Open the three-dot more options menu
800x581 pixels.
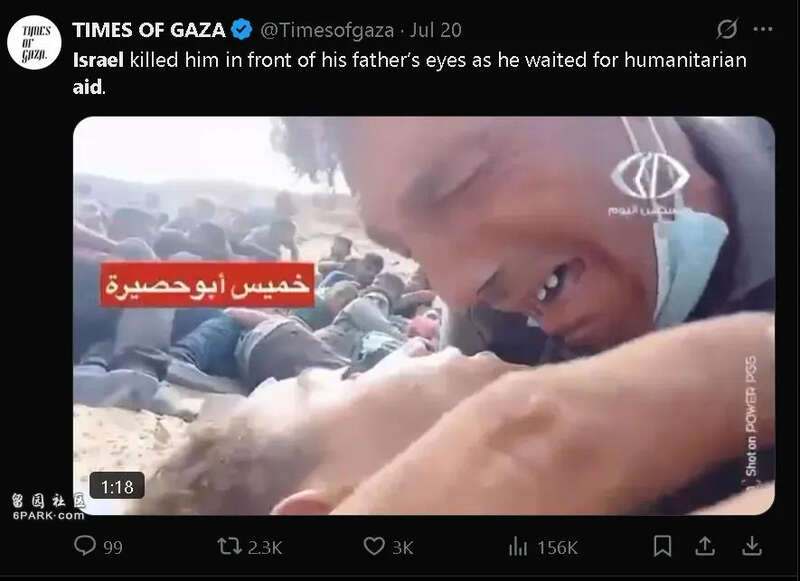coord(763,30)
